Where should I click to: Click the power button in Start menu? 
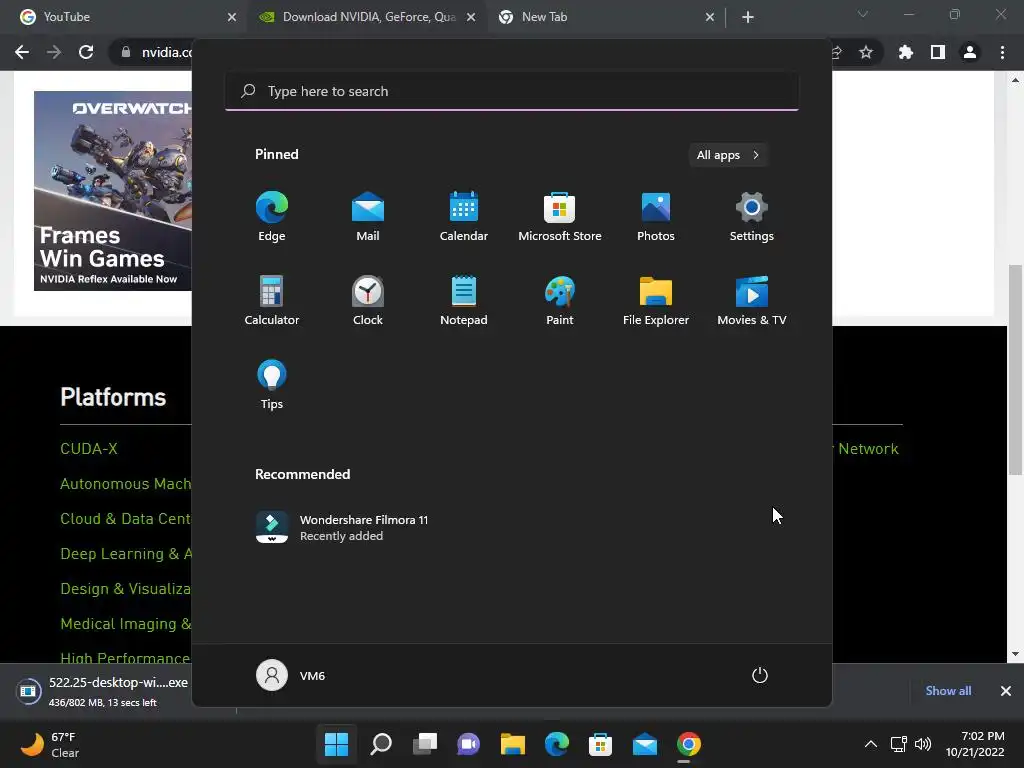[x=760, y=675]
